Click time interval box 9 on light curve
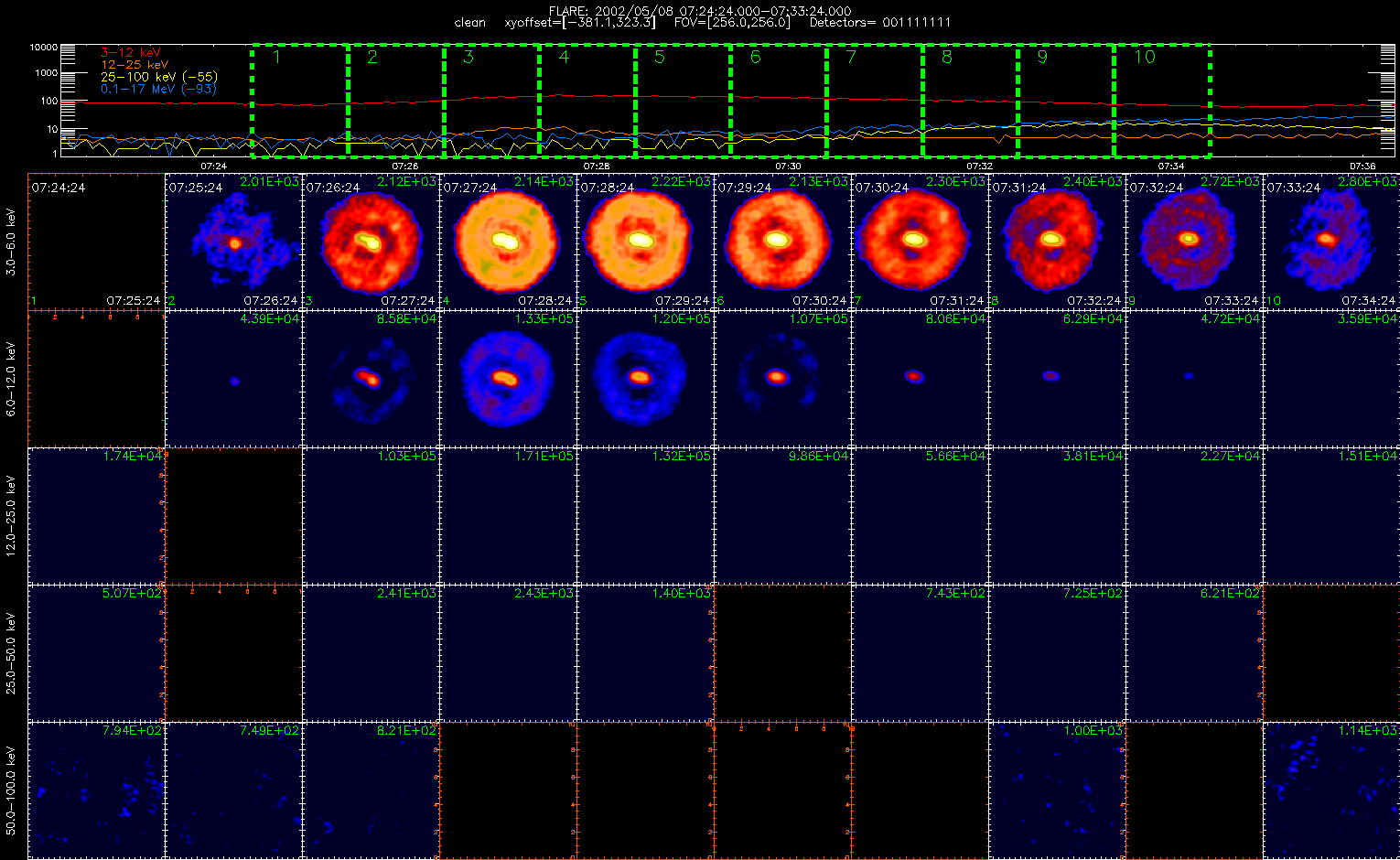The image size is (1400, 860). click(x=1066, y=101)
